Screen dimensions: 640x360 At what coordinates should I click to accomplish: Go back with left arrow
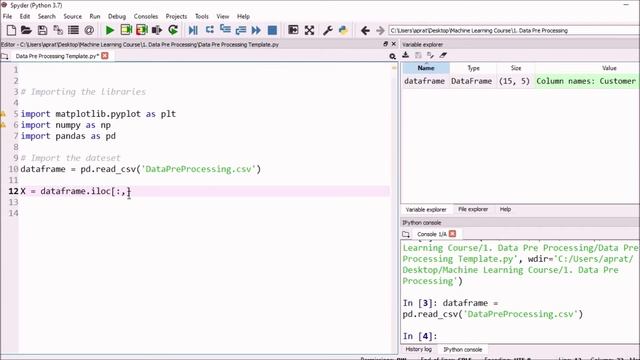(365, 31)
